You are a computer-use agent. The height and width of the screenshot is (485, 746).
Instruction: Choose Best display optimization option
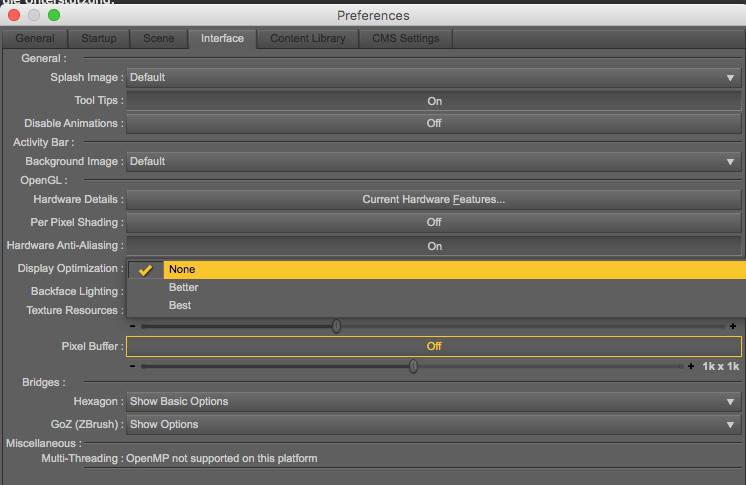(180, 305)
